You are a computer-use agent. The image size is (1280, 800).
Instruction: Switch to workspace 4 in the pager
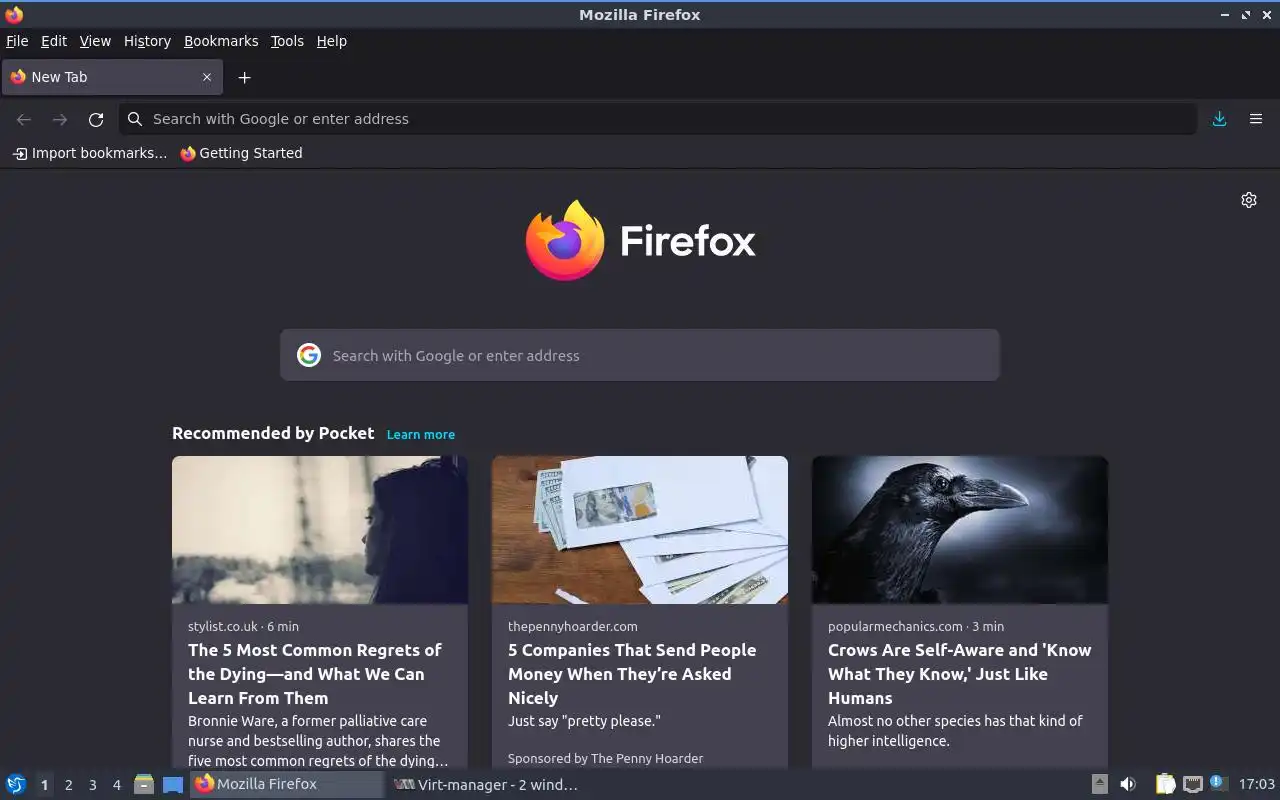click(x=116, y=785)
